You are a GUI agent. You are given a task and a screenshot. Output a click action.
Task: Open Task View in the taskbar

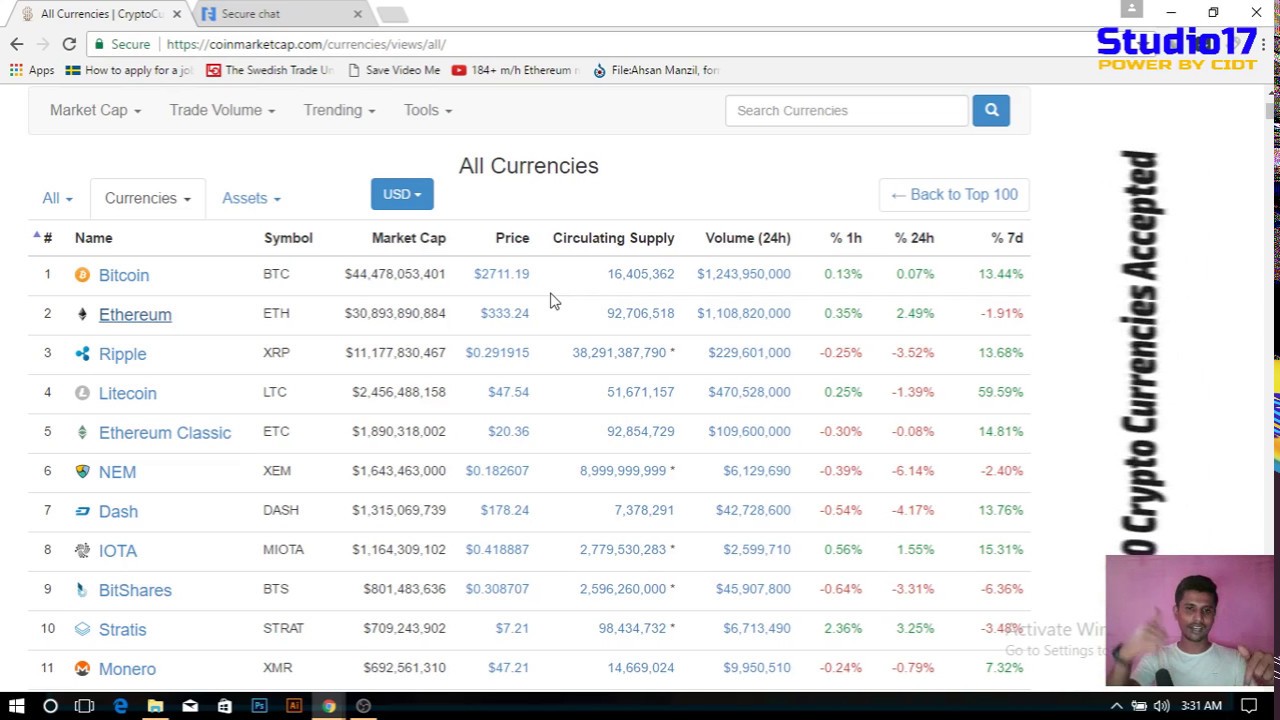pos(84,706)
